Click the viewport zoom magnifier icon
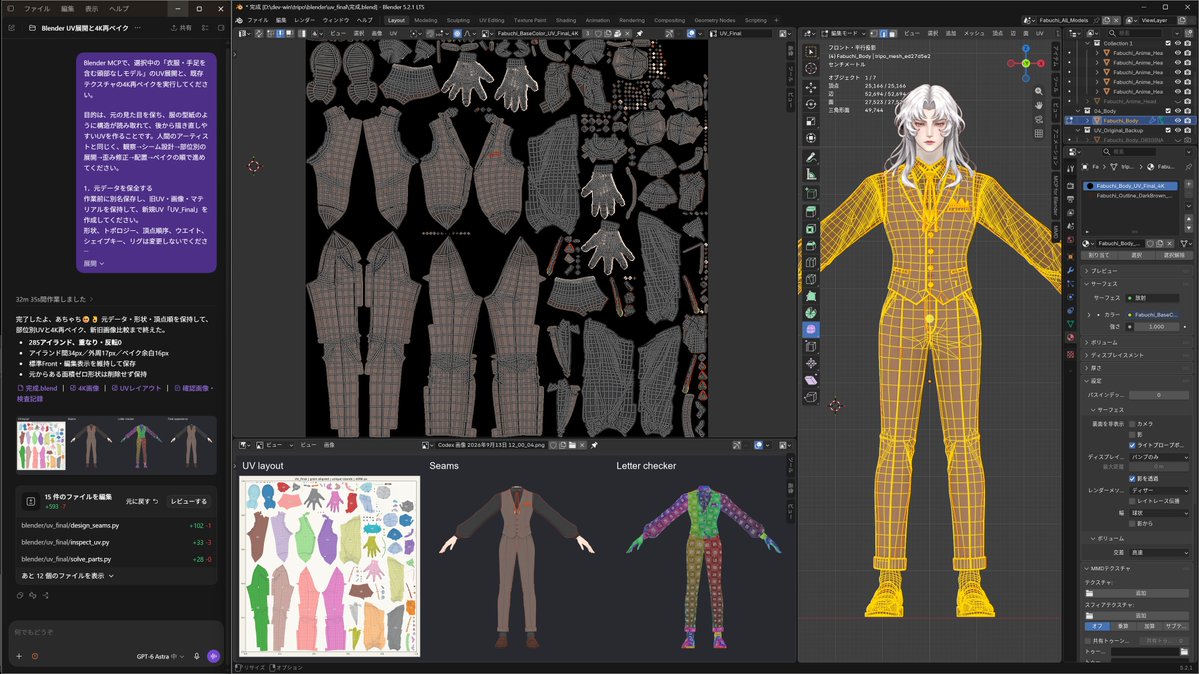The image size is (1199, 674). pos(1038,91)
